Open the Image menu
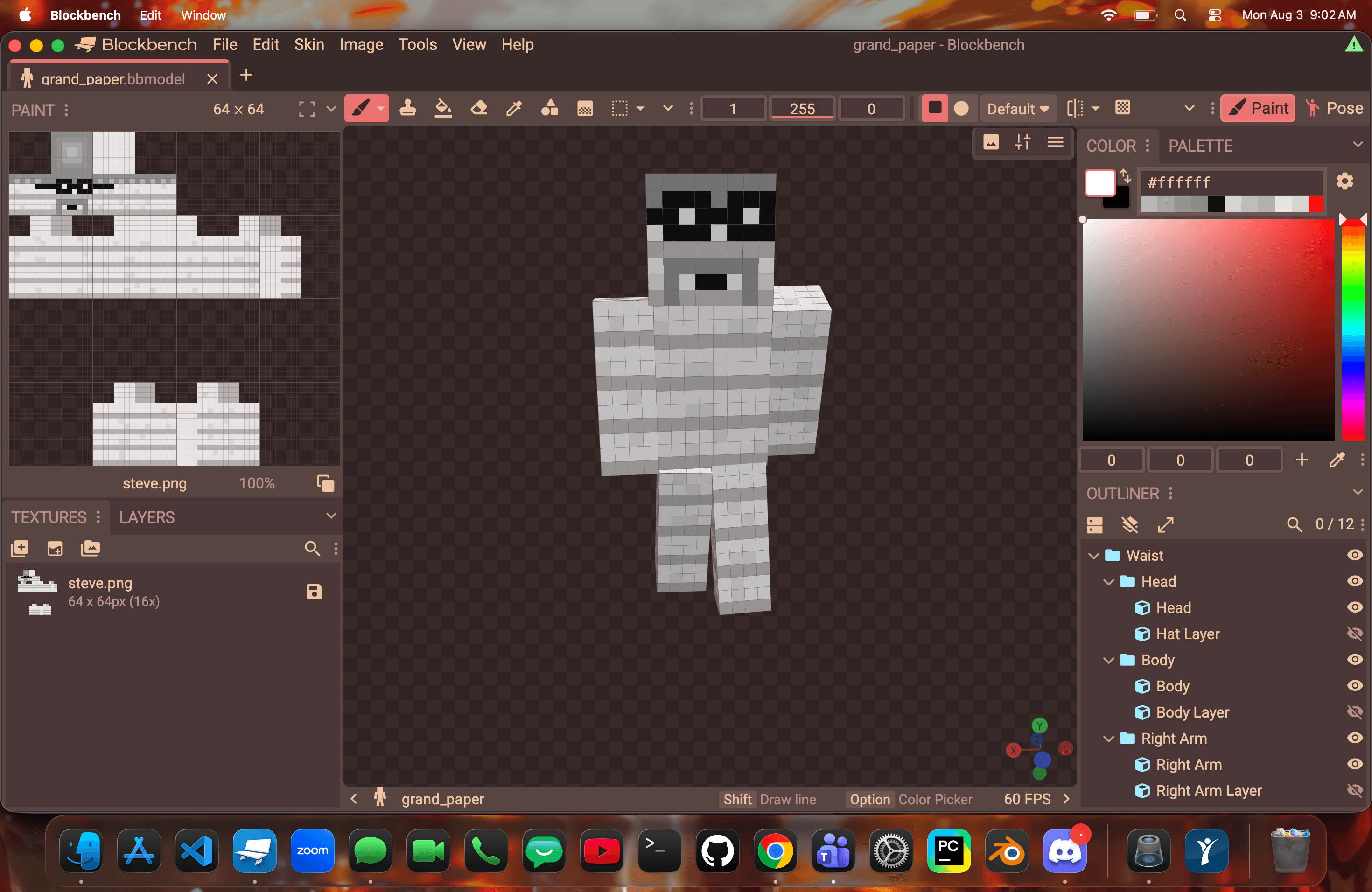The height and width of the screenshot is (892, 1372). tap(361, 44)
